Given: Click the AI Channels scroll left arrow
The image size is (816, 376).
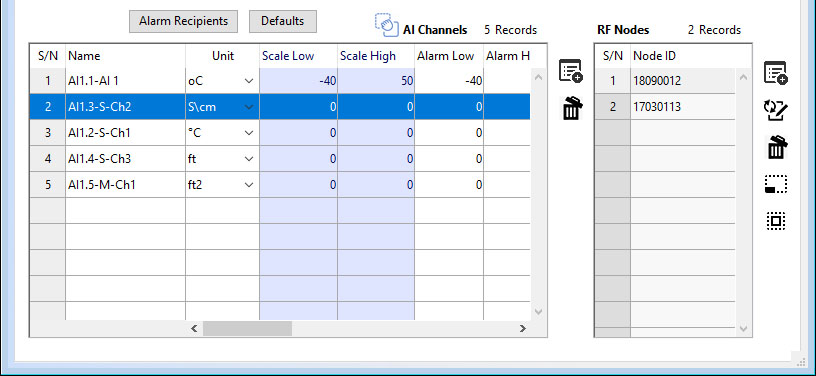Looking at the screenshot, I should [x=194, y=328].
